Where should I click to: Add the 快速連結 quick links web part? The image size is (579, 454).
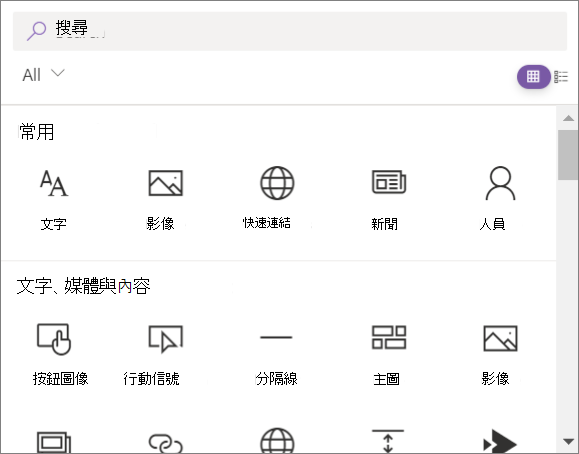coord(277,198)
